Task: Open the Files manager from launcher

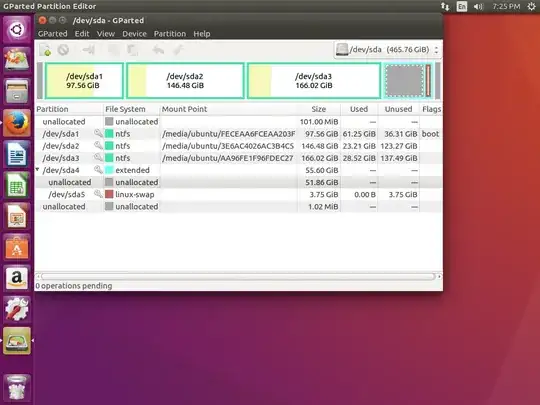Action: pos(17,92)
